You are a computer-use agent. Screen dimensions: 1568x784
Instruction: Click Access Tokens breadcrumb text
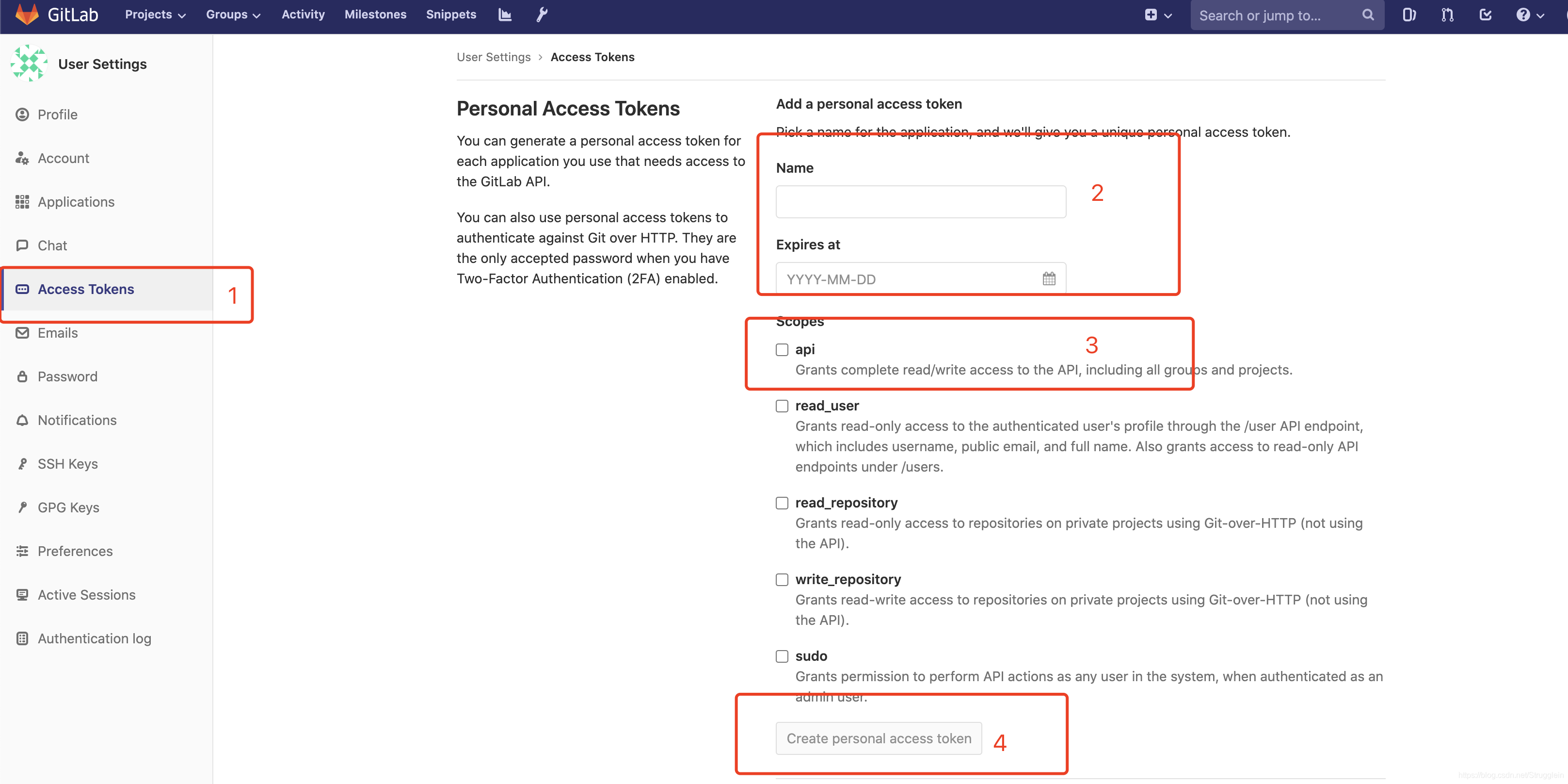pyautogui.click(x=592, y=57)
